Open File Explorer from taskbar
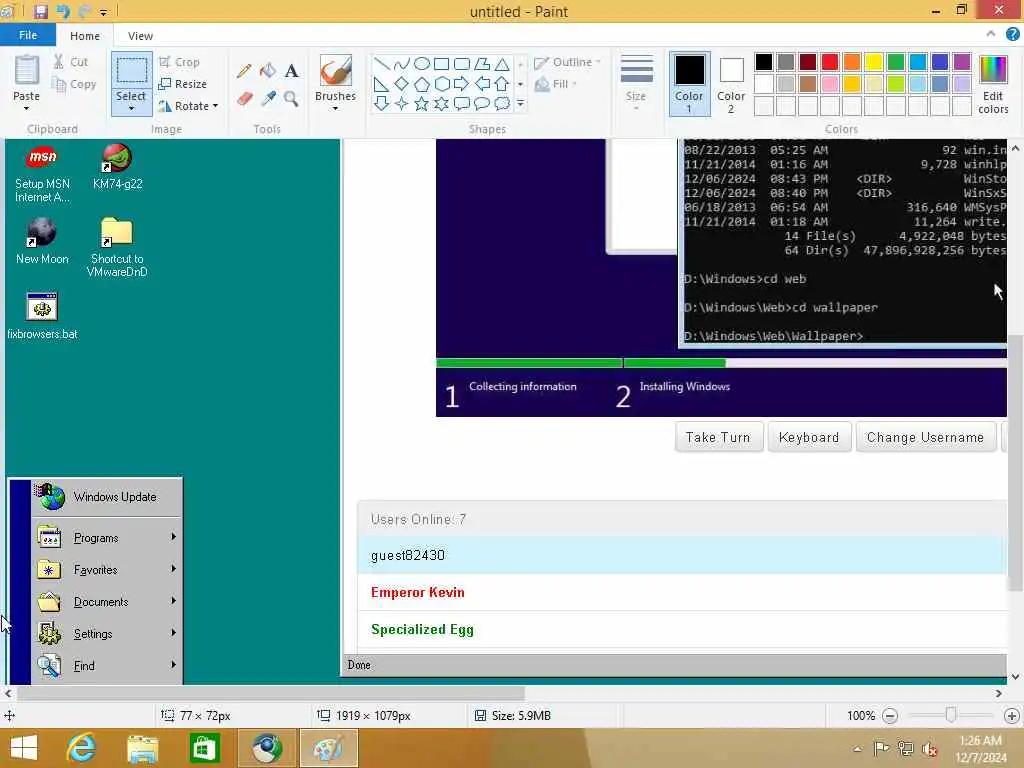 [x=142, y=748]
